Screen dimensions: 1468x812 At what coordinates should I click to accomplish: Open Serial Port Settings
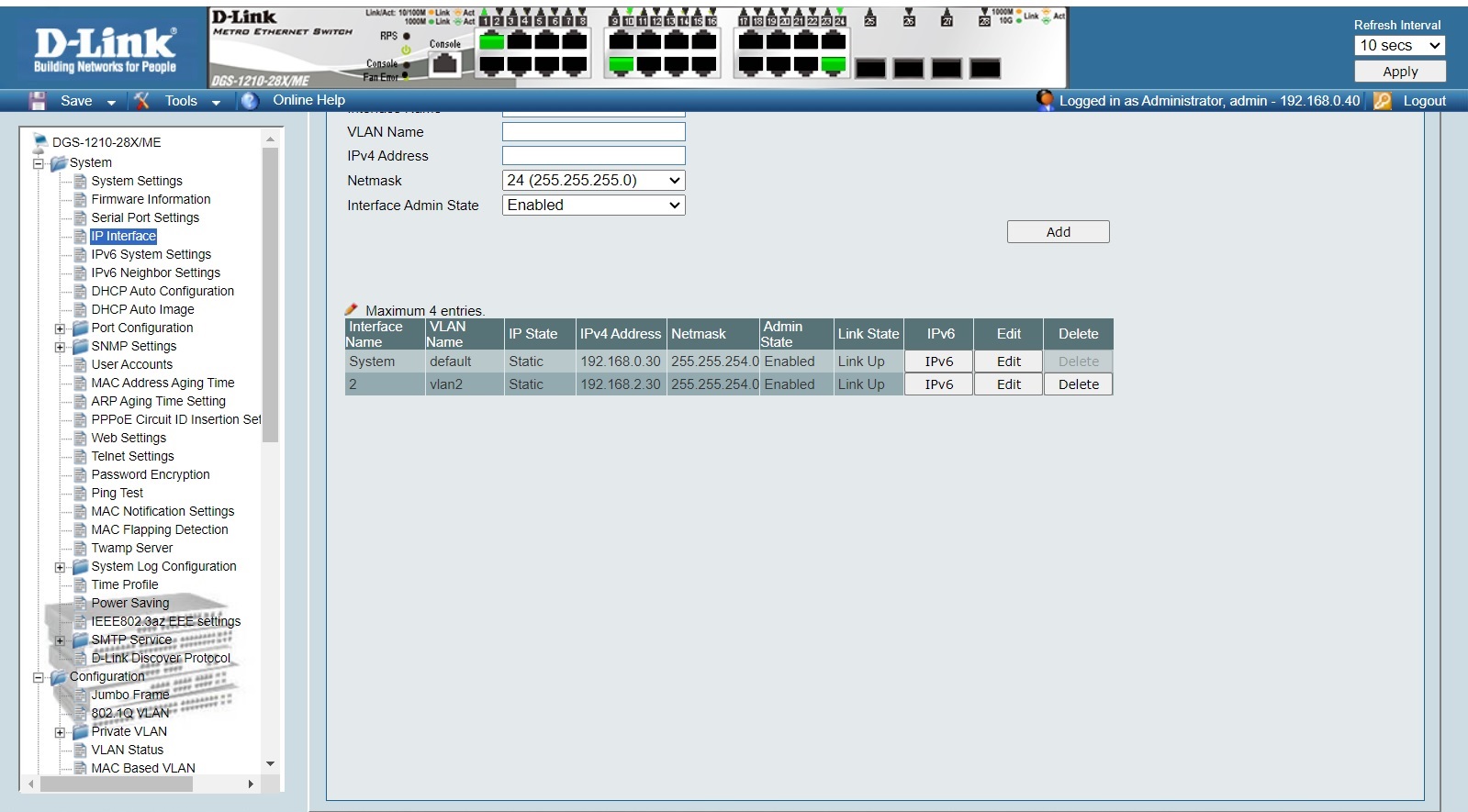pos(145,217)
